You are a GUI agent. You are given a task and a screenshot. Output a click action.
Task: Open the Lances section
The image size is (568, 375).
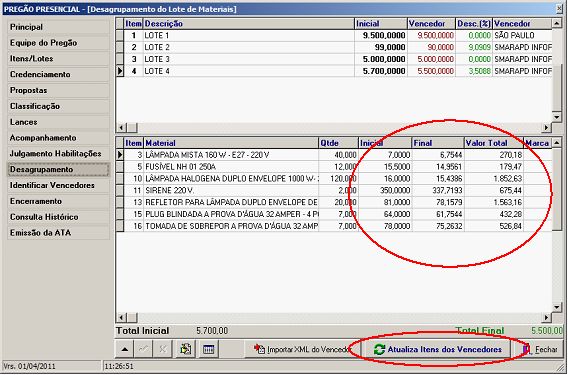(x=58, y=122)
